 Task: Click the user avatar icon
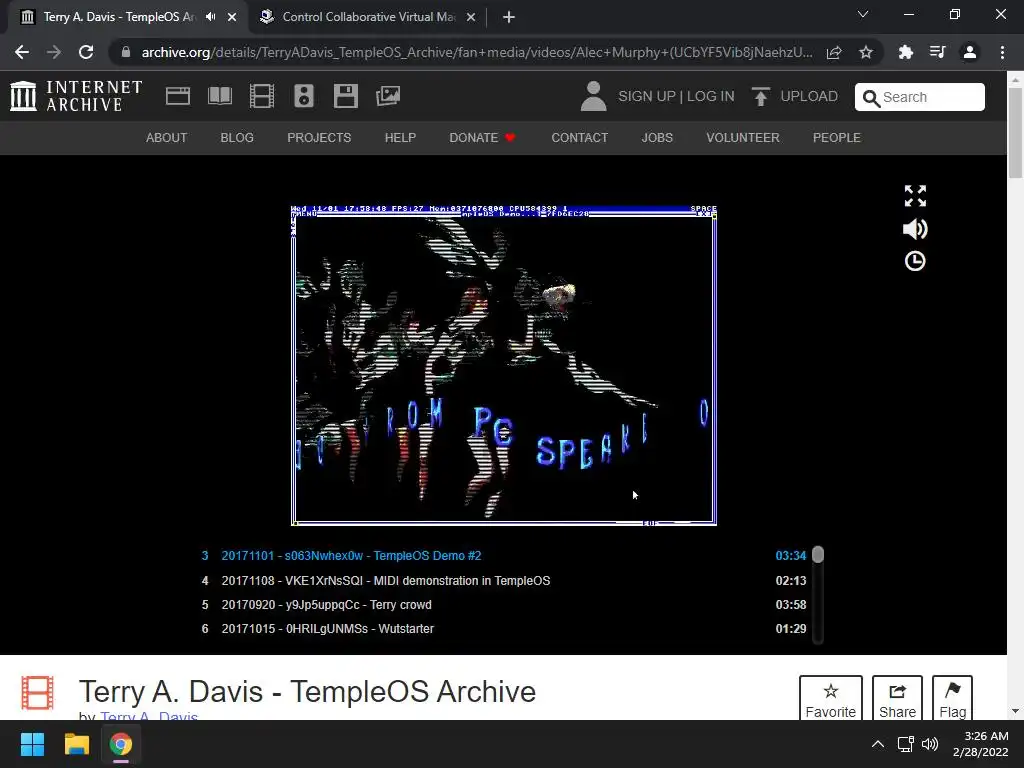coord(593,96)
